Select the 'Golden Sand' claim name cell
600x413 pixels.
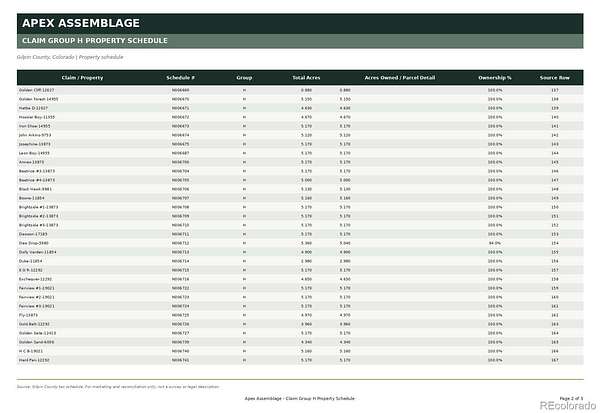(x=36, y=342)
